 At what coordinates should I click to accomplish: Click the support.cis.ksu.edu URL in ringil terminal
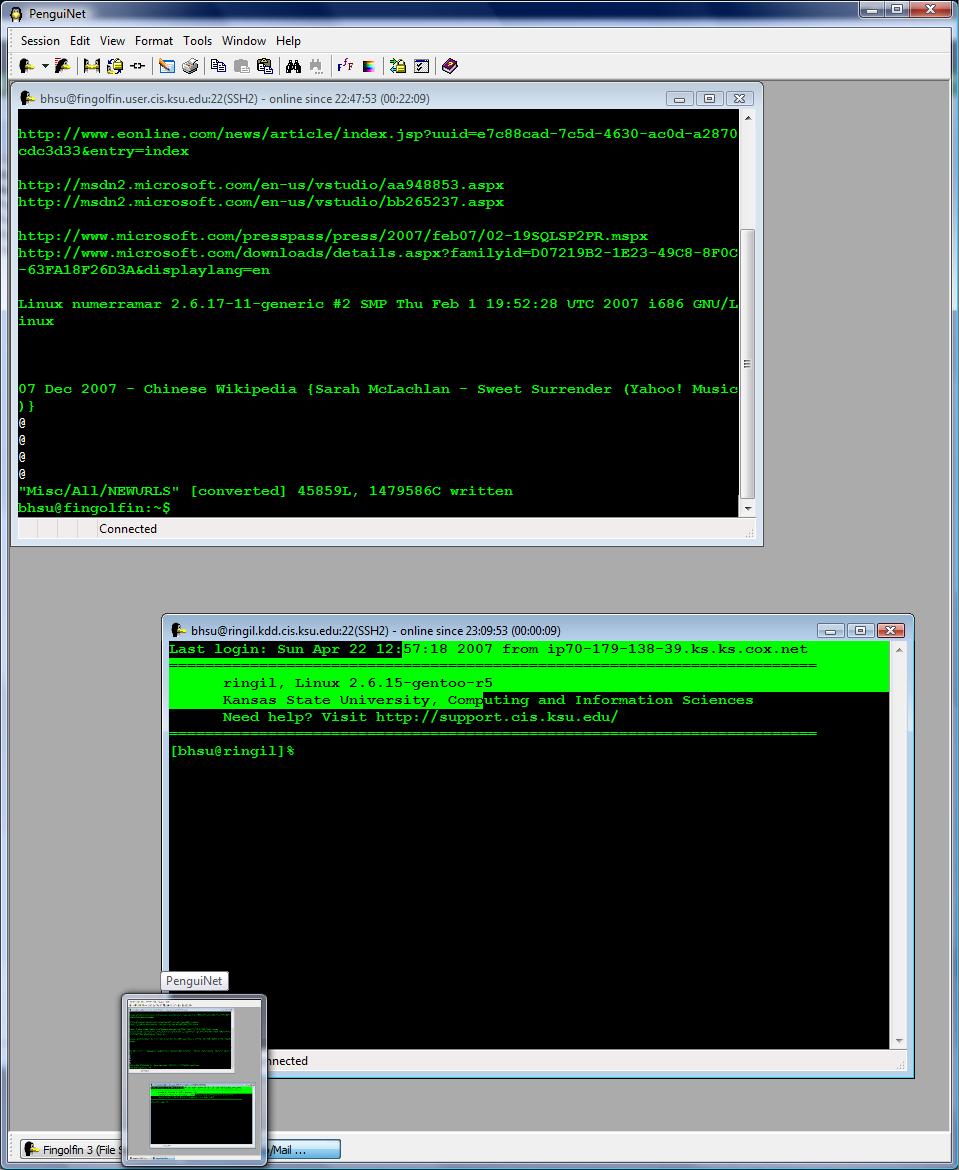click(497, 717)
